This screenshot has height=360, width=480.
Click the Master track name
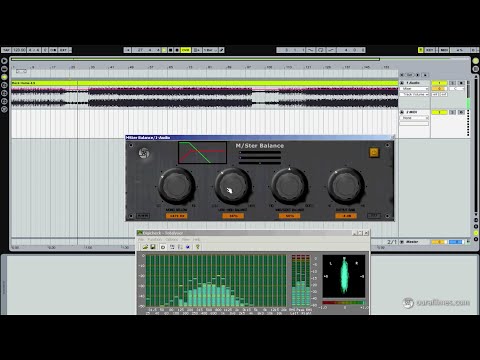tap(412, 242)
